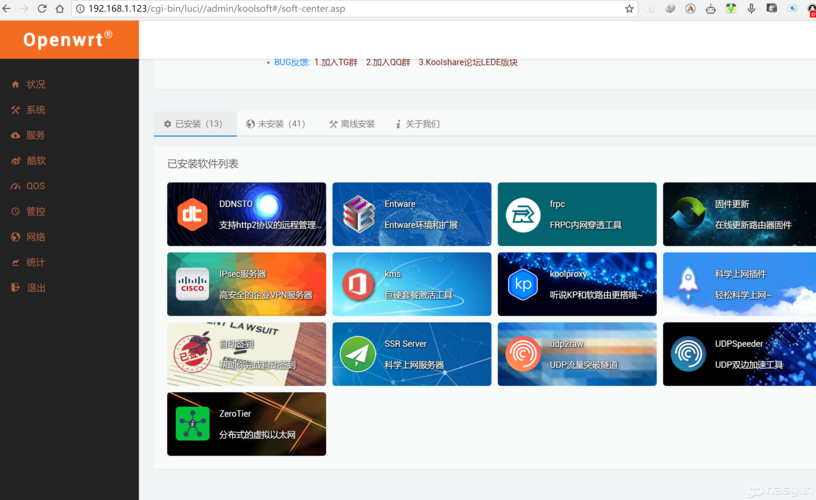The height and width of the screenshot is (500, 816).
Task: Click the cloud icon beside 服务
Action: coord(15,135)
